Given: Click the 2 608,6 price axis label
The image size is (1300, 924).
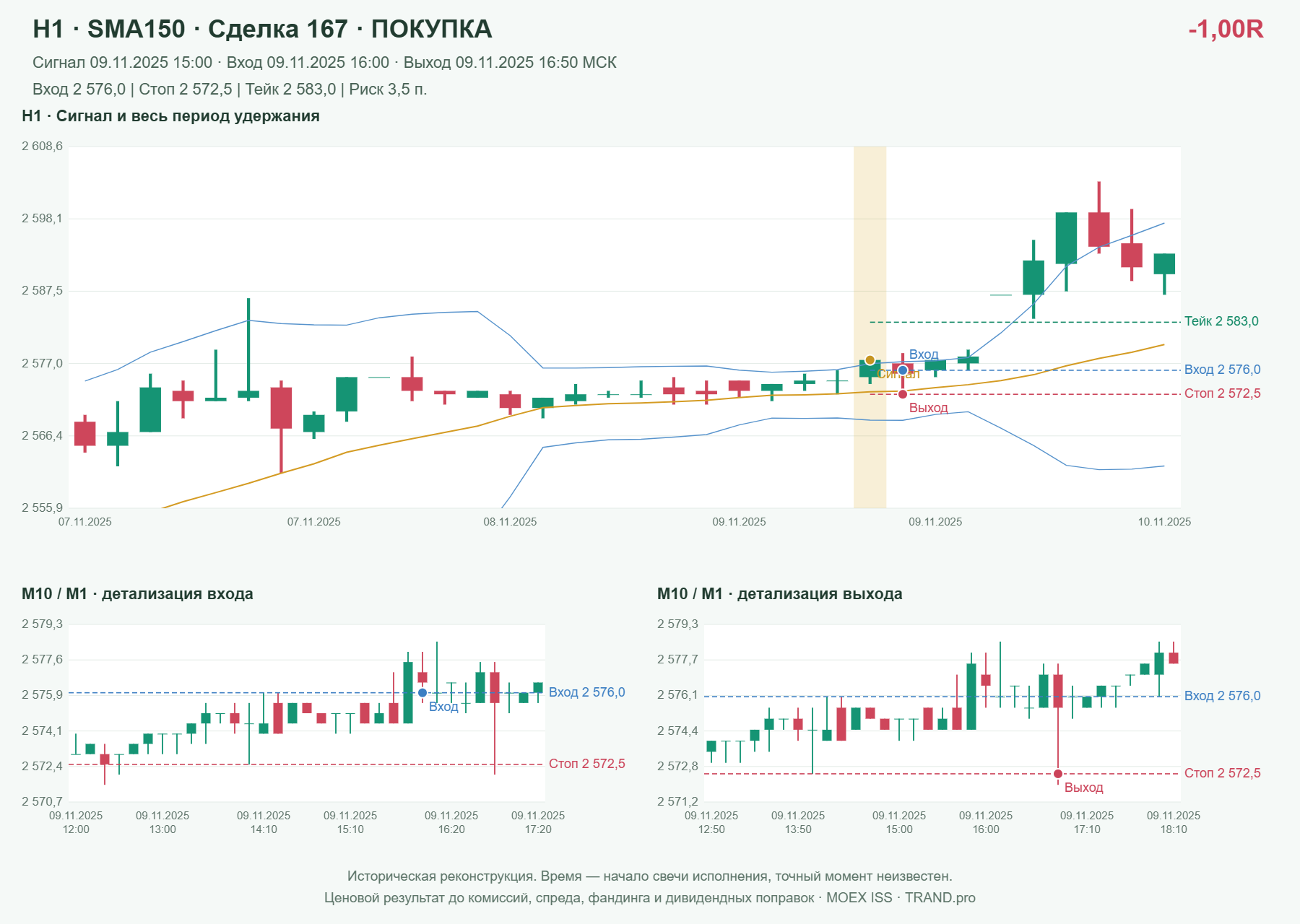Looking at the screenshot, I should pos(42,147).
